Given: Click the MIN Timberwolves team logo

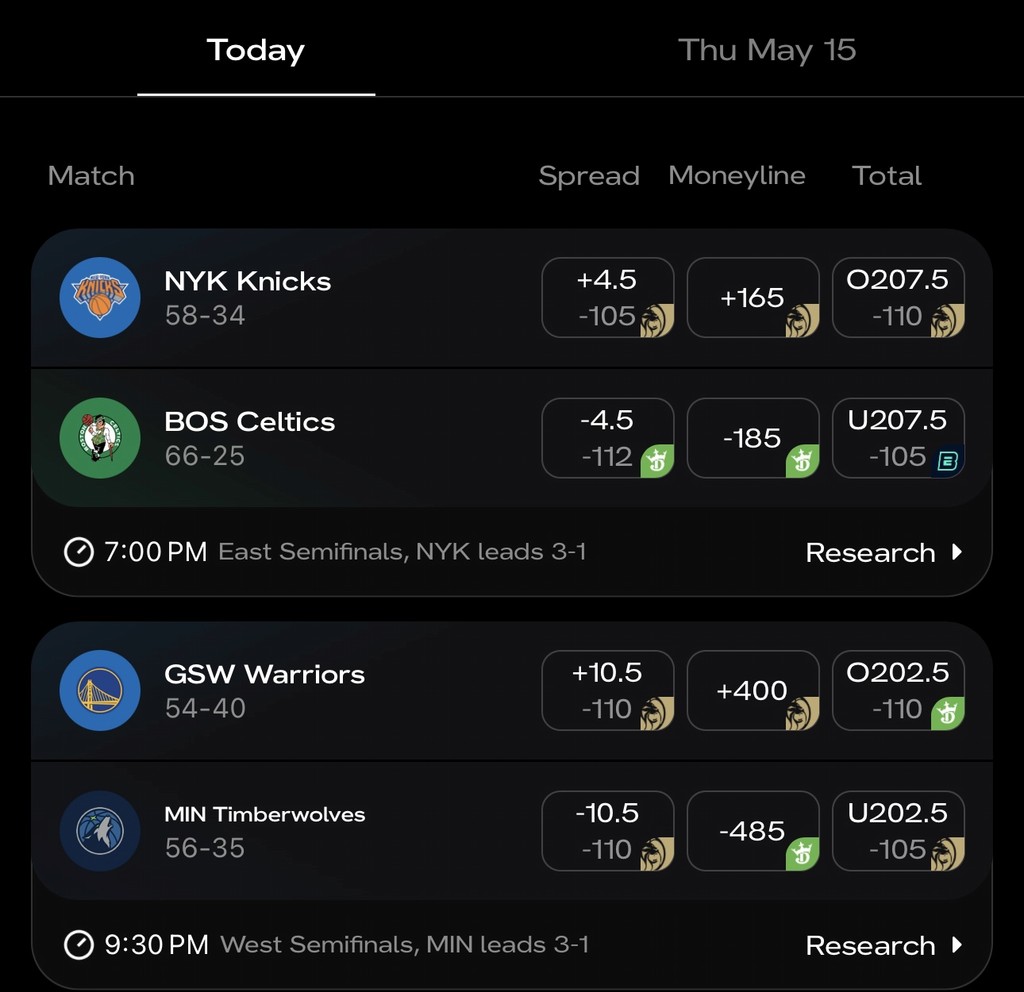Looking at the screenshot, I should 100,830.
